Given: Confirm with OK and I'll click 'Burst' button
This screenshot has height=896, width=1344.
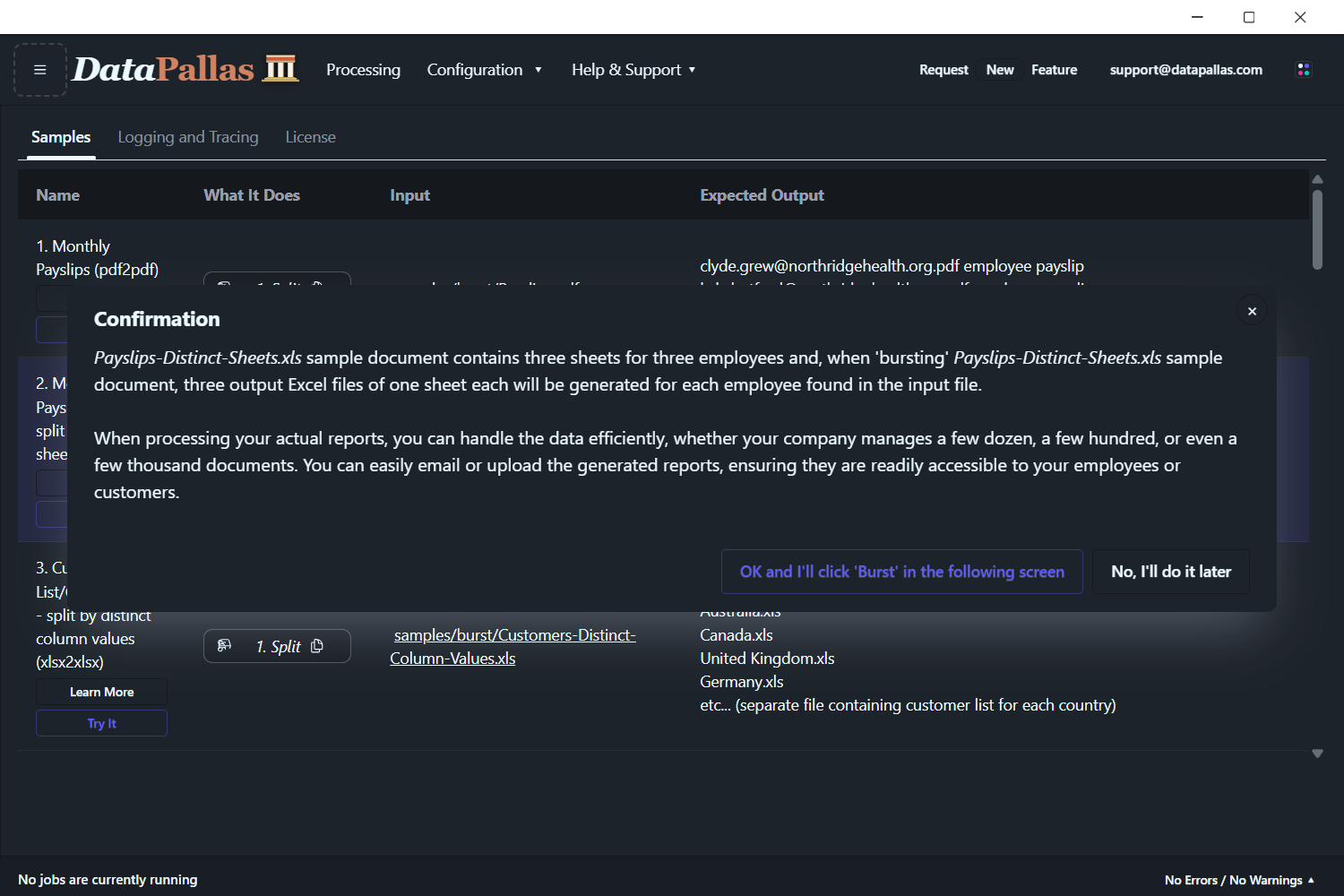Looking at the screenshot, I should tap(902, 572).
